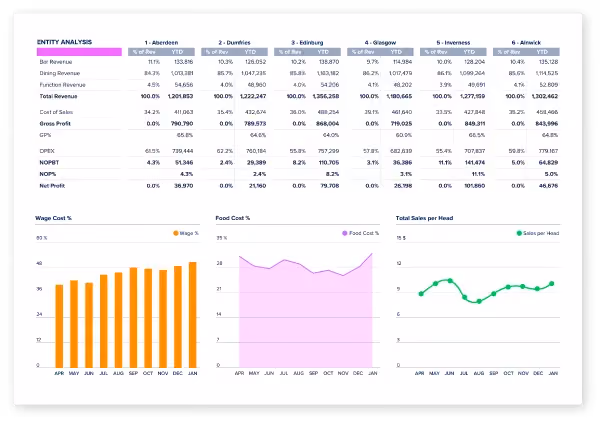Click the JAN label on Food Cost x-axis
600x423 pixels.
coord(372,373)
